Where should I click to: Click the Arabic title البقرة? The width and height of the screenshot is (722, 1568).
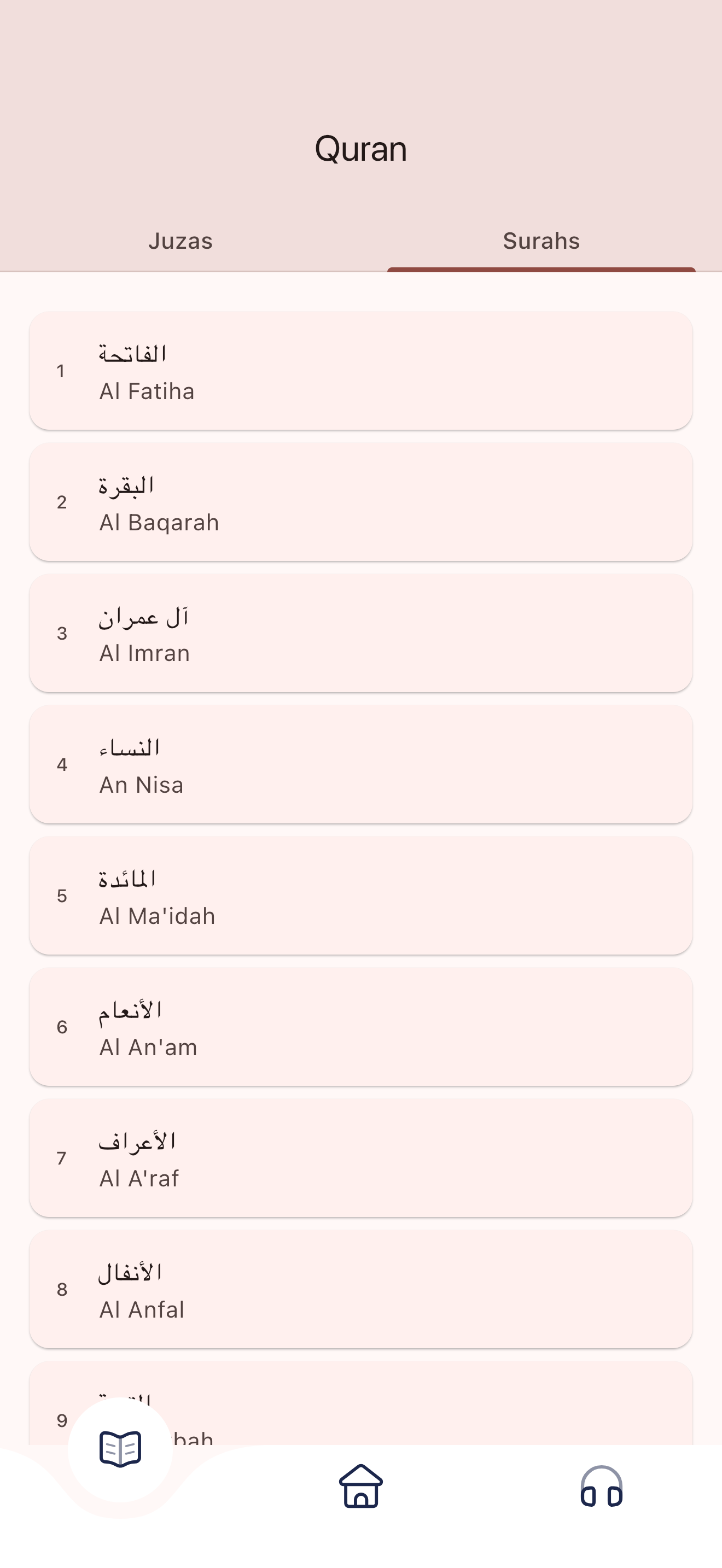(x=127, y=485)
